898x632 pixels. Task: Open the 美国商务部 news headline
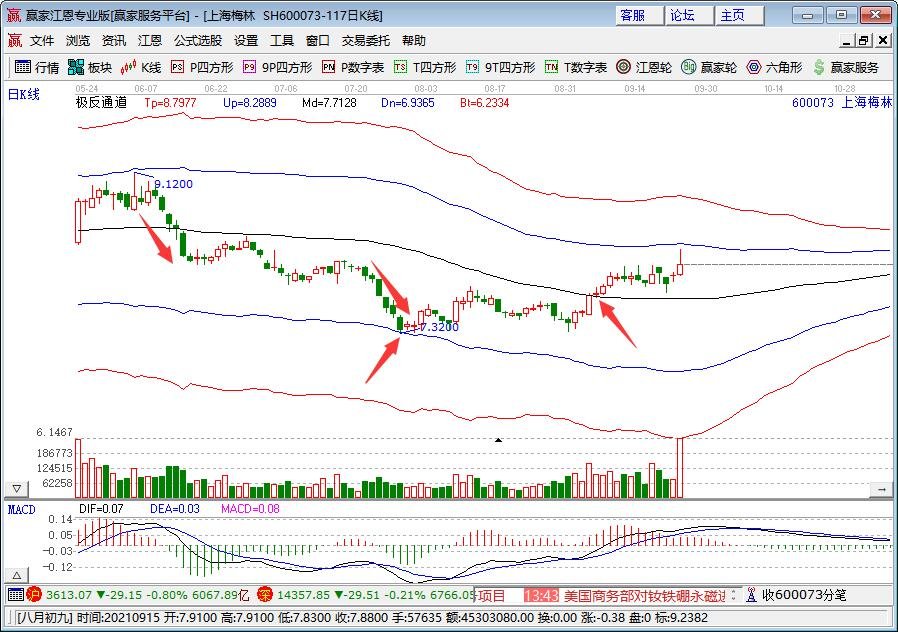click(x=645, y=596)
